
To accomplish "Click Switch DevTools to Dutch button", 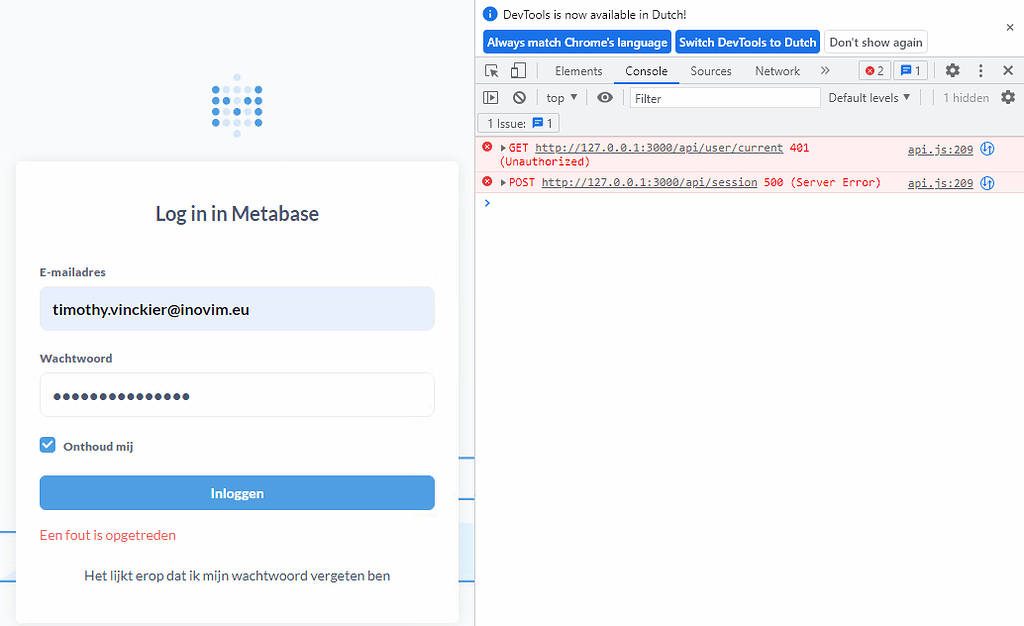I will coord(747,42).
